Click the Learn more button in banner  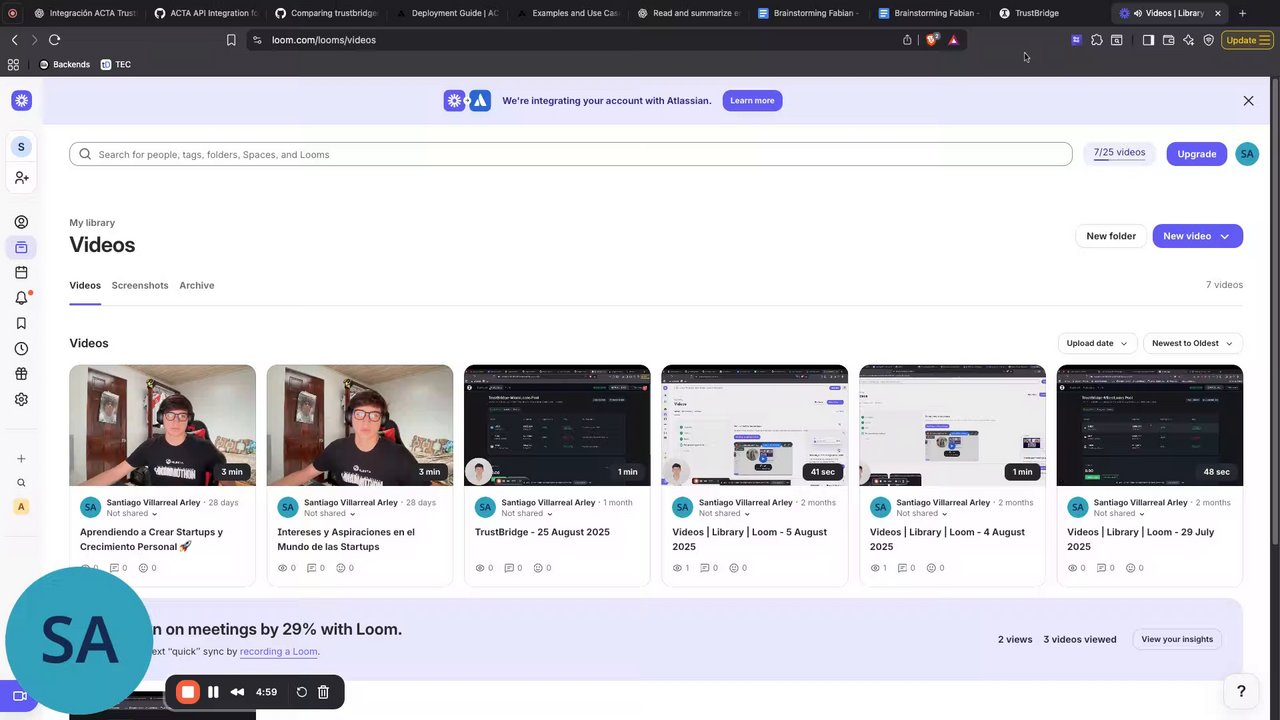tap(752, 101)
